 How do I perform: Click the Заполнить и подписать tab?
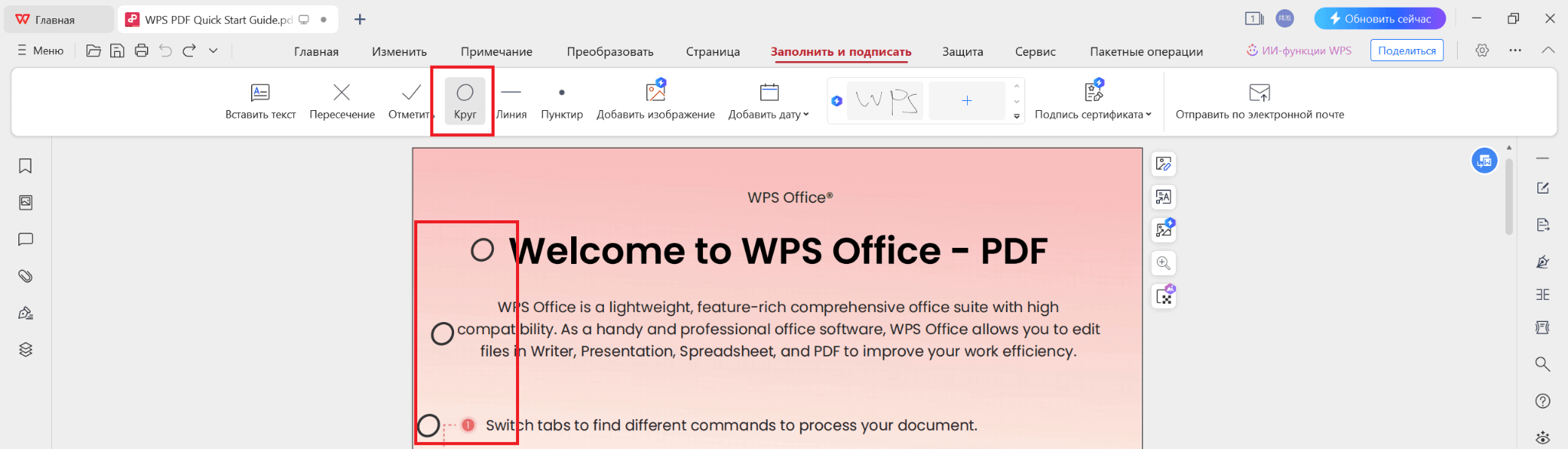(841, 51)
